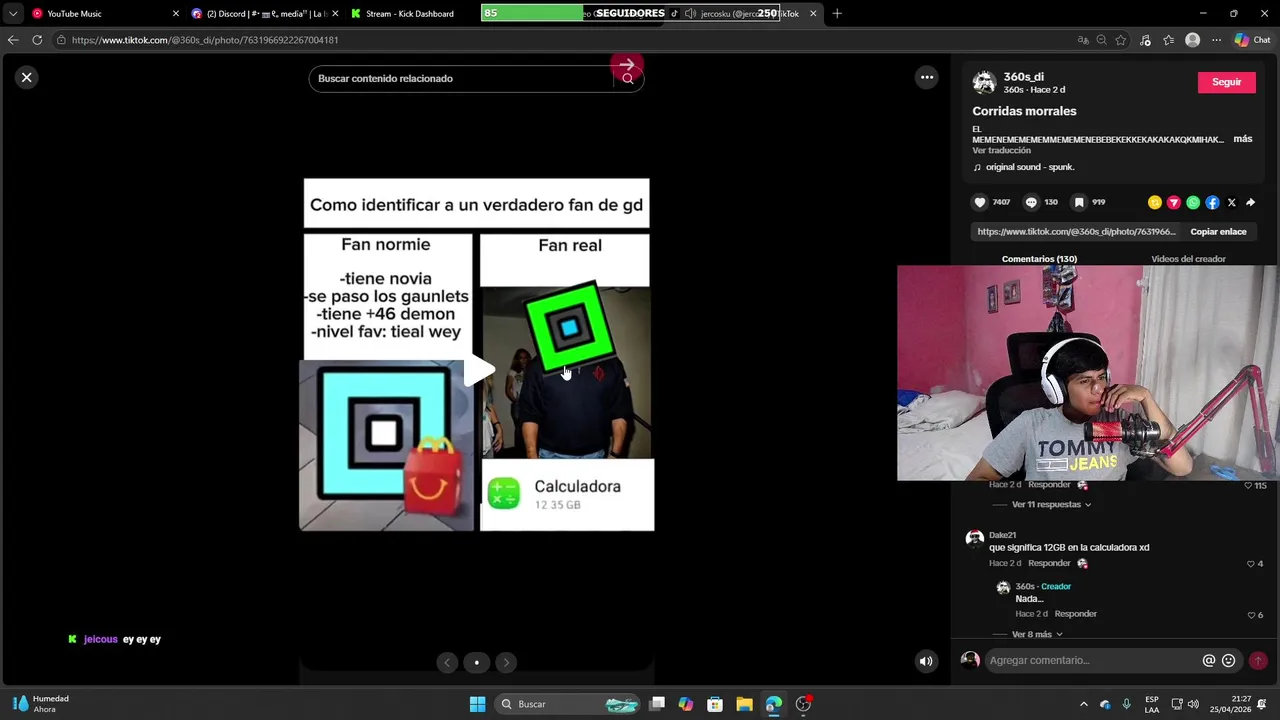The width and height of the screenshot is (1280, 720).
Task: Open the Humedad weather widget
Action: [x=41, y=704]
